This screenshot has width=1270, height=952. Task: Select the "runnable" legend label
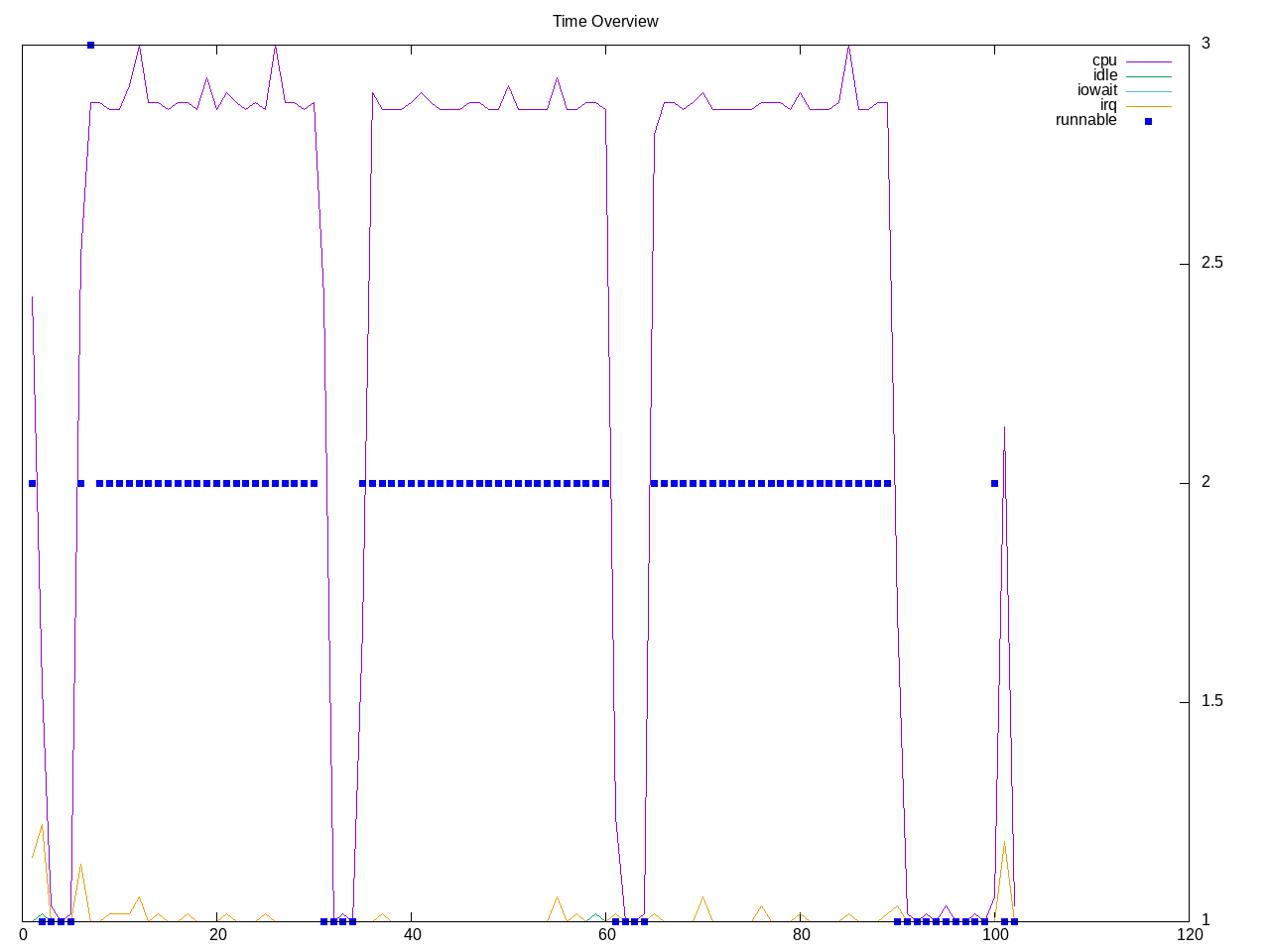point(1085,120)
